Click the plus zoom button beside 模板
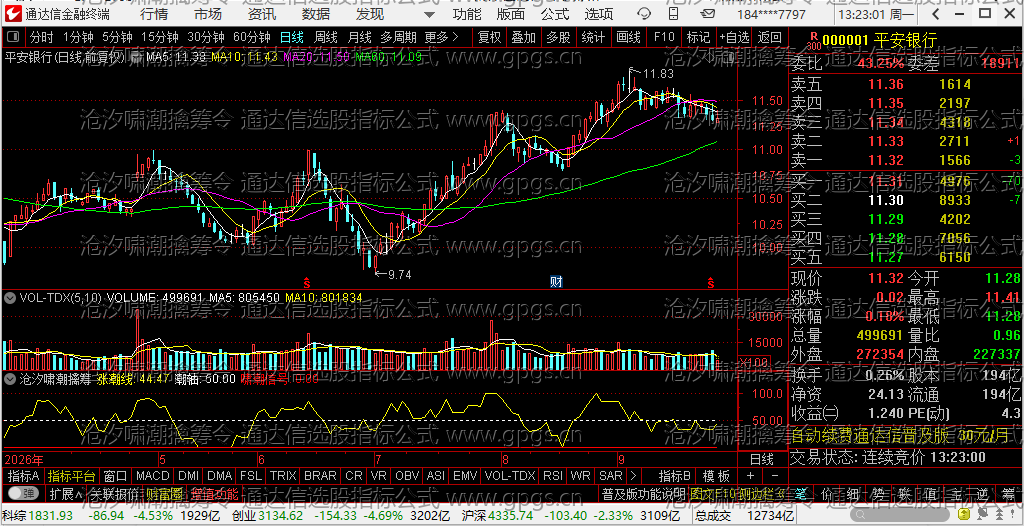Image resolution: width=1024 pixels, height=526 pixels. (750, 475)
